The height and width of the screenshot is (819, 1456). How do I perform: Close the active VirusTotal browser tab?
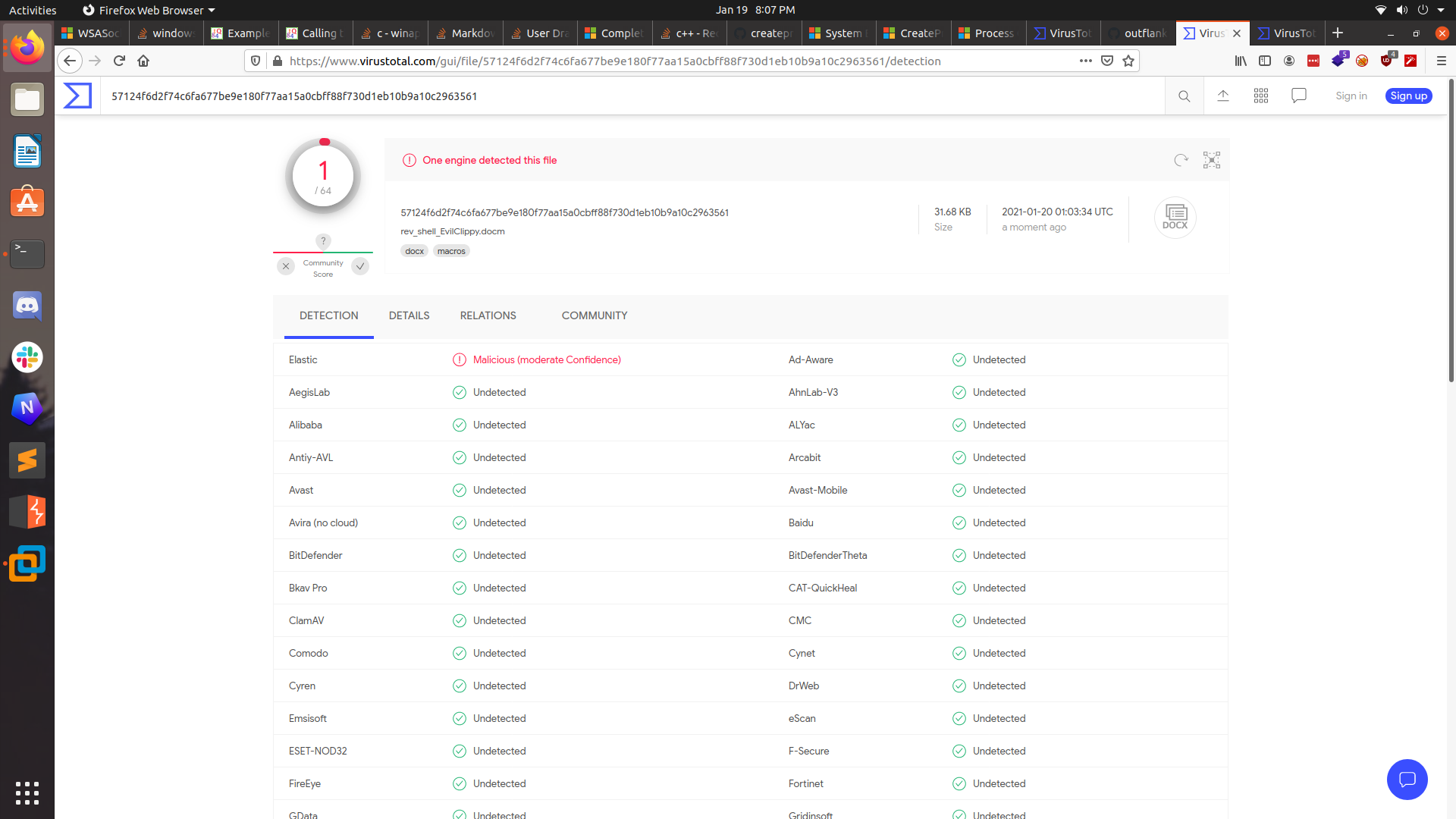pyautogui.click(x=1237, y=33)
